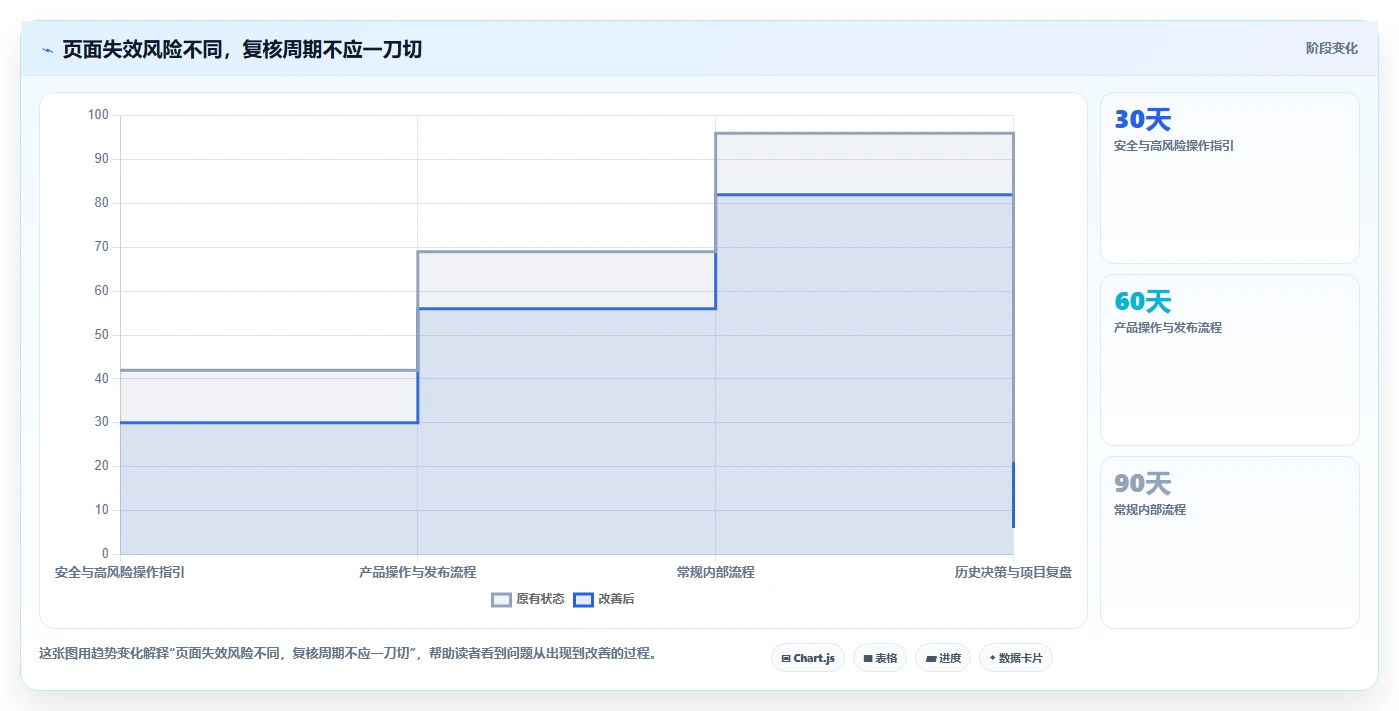
Task: Click the 常规内部流程 text in the 90天 card
Action: [1150, 510]
